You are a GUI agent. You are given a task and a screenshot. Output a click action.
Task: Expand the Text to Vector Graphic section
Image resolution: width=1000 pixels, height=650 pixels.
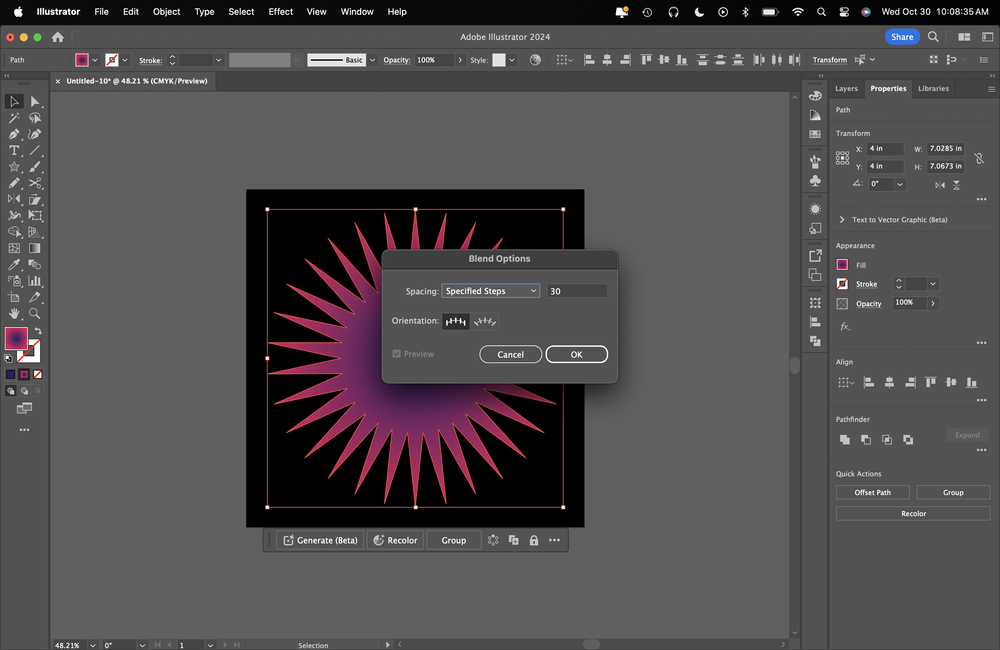point(843,220)
